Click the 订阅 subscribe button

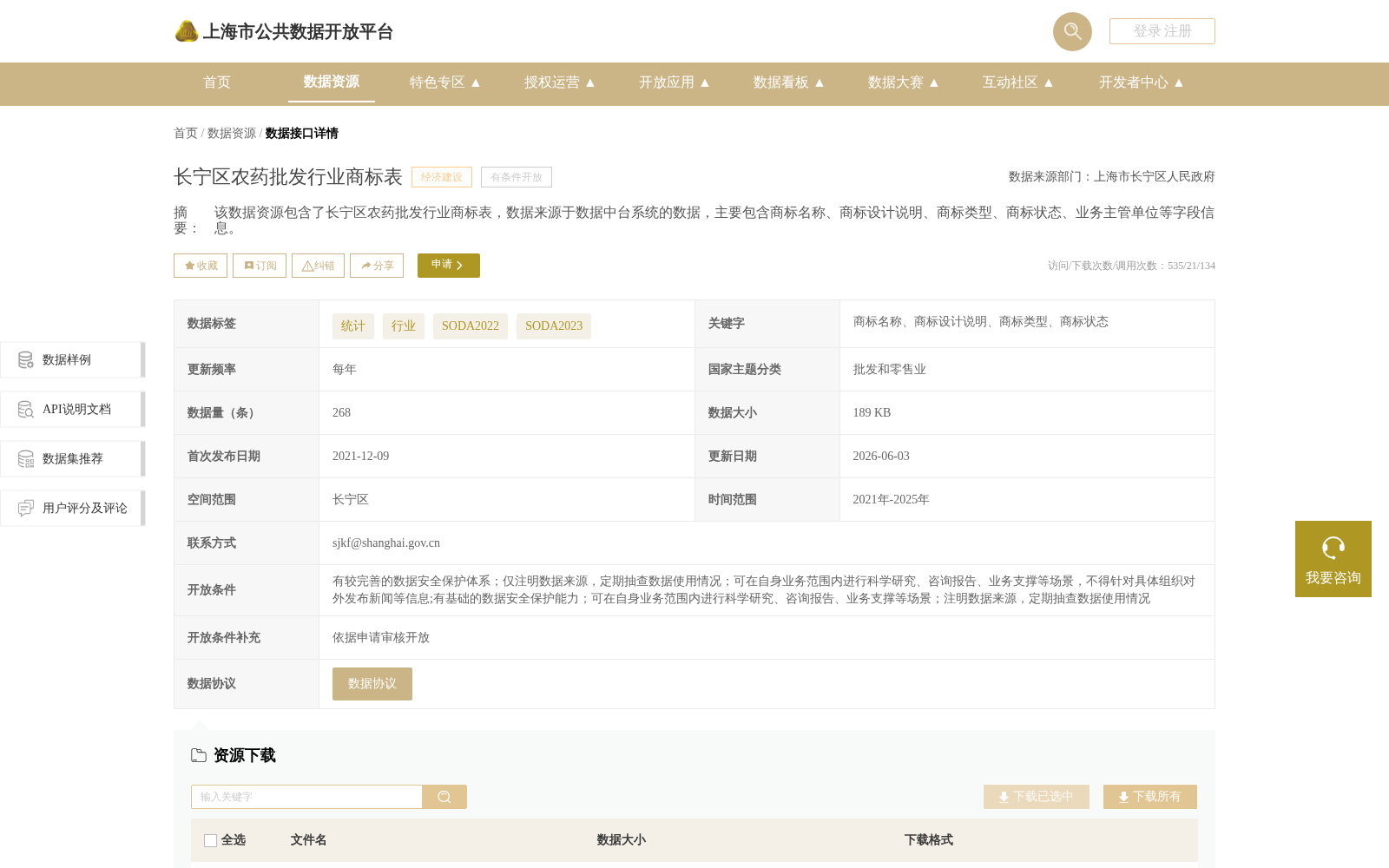[260, 266]
